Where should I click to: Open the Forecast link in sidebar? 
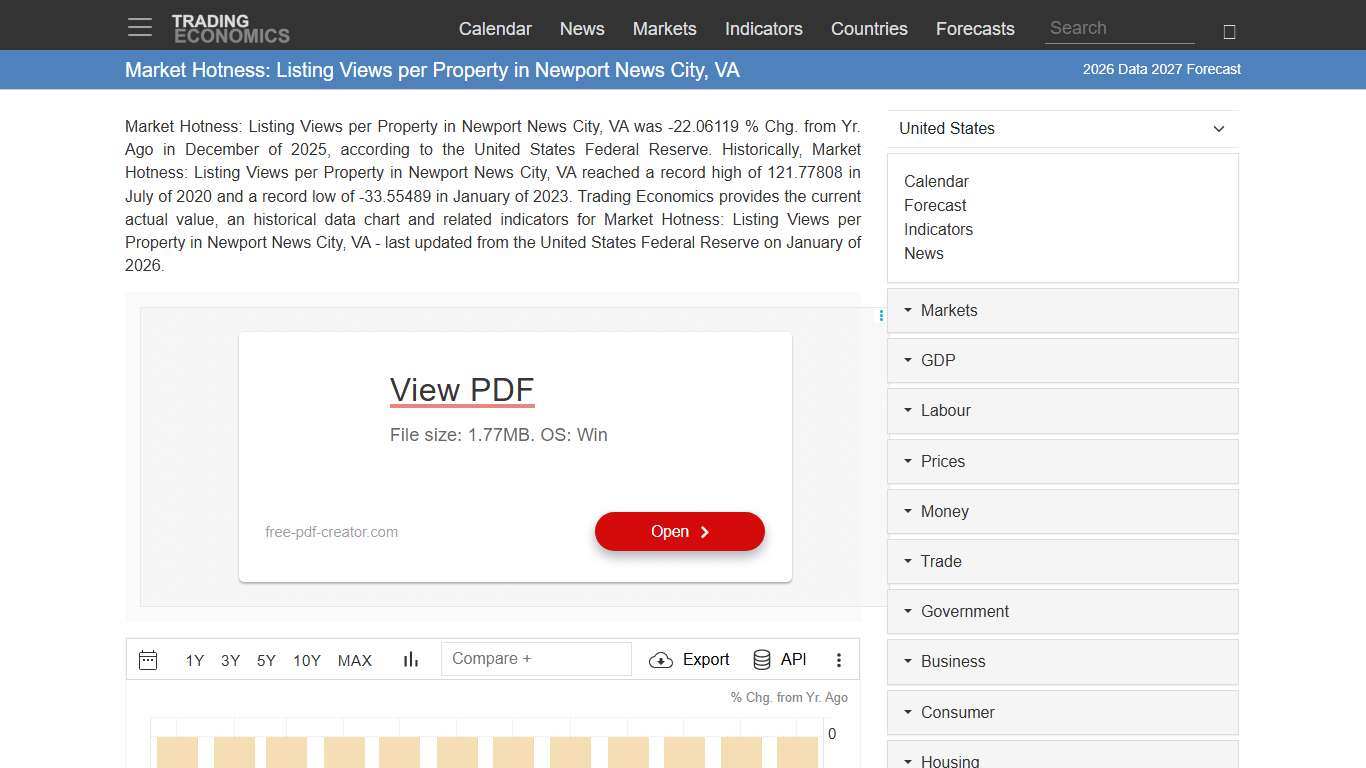tap(935, 206)
